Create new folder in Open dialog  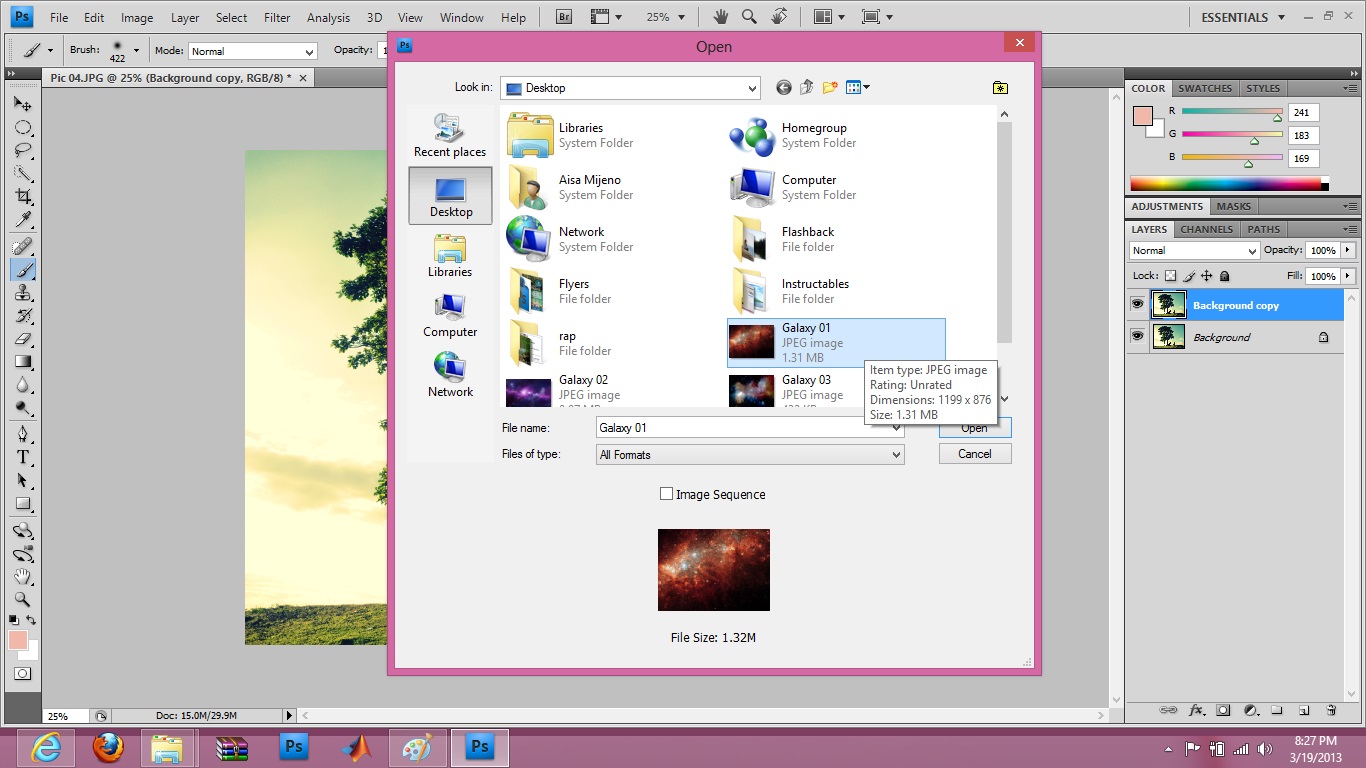pos(830,88)
